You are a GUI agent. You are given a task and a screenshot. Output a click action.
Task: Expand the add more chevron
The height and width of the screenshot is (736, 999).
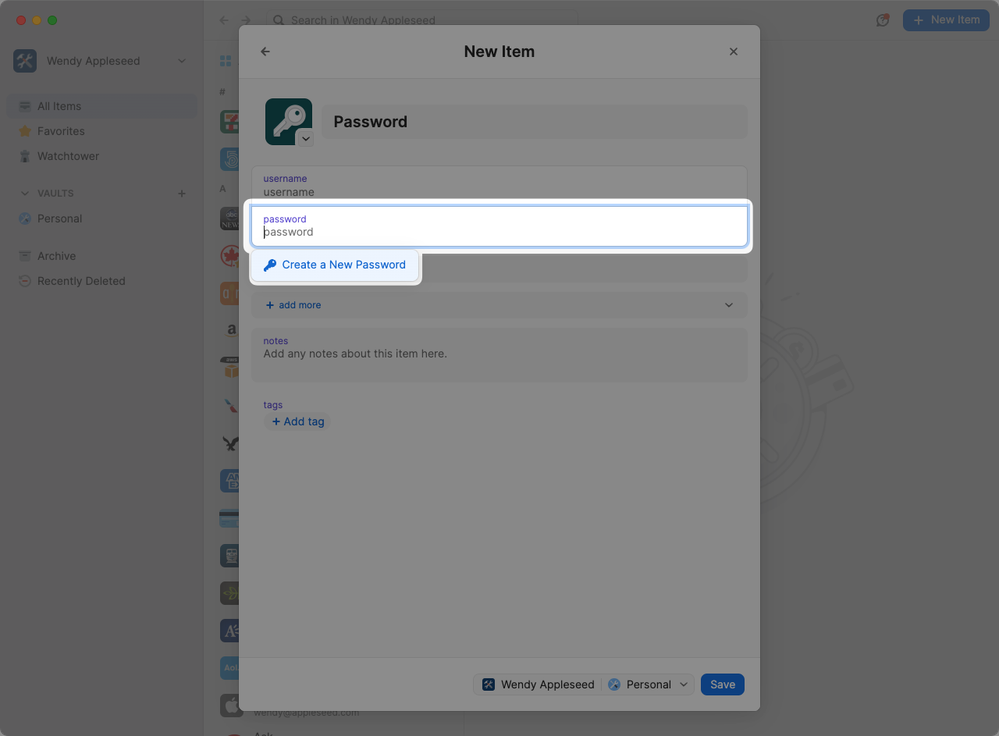(x=728, y=305)
